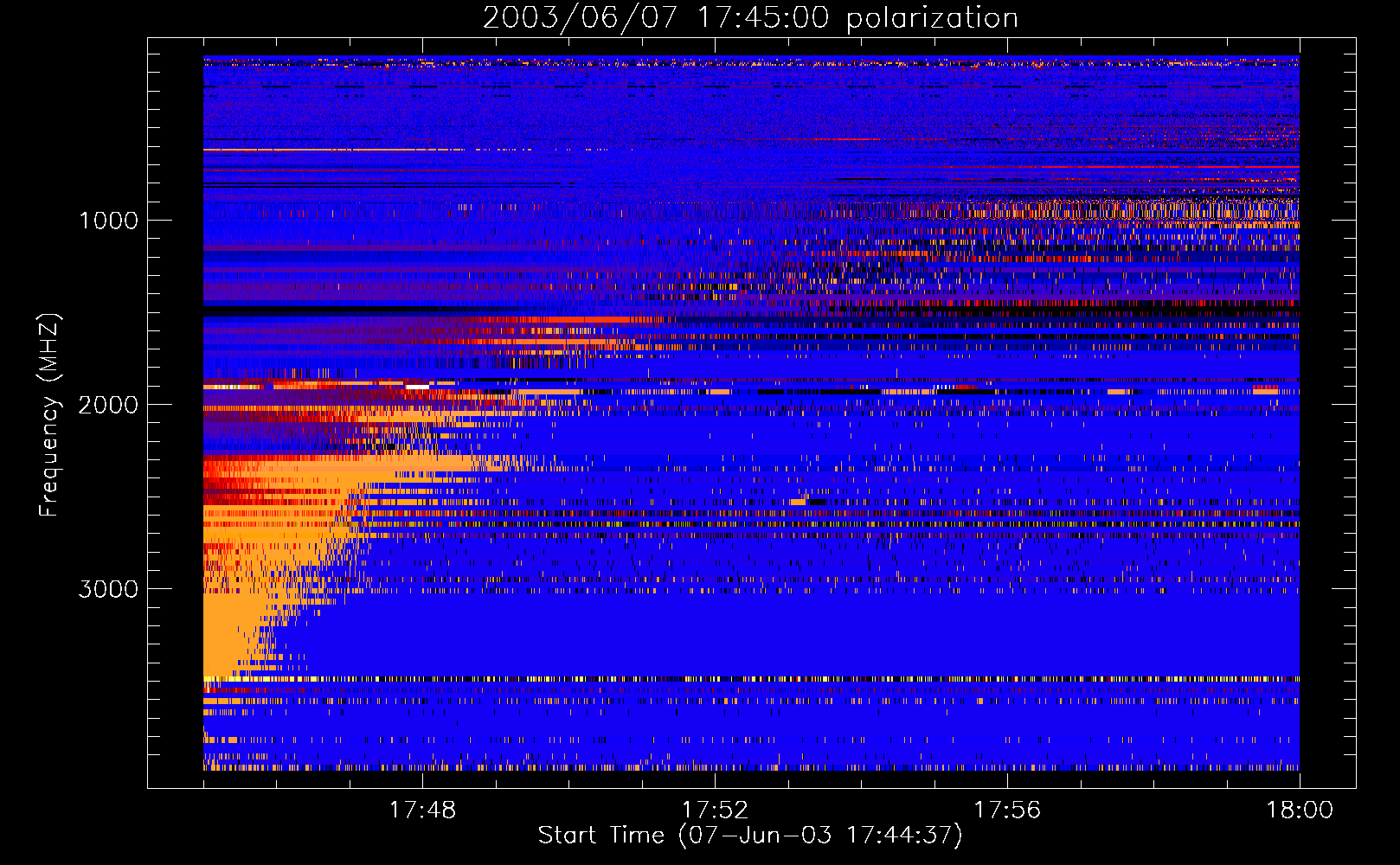Click the '1000' frequency tick label
Image resolution: width=1400 pixels, height=865 pixels.
[x=109, y=221]
